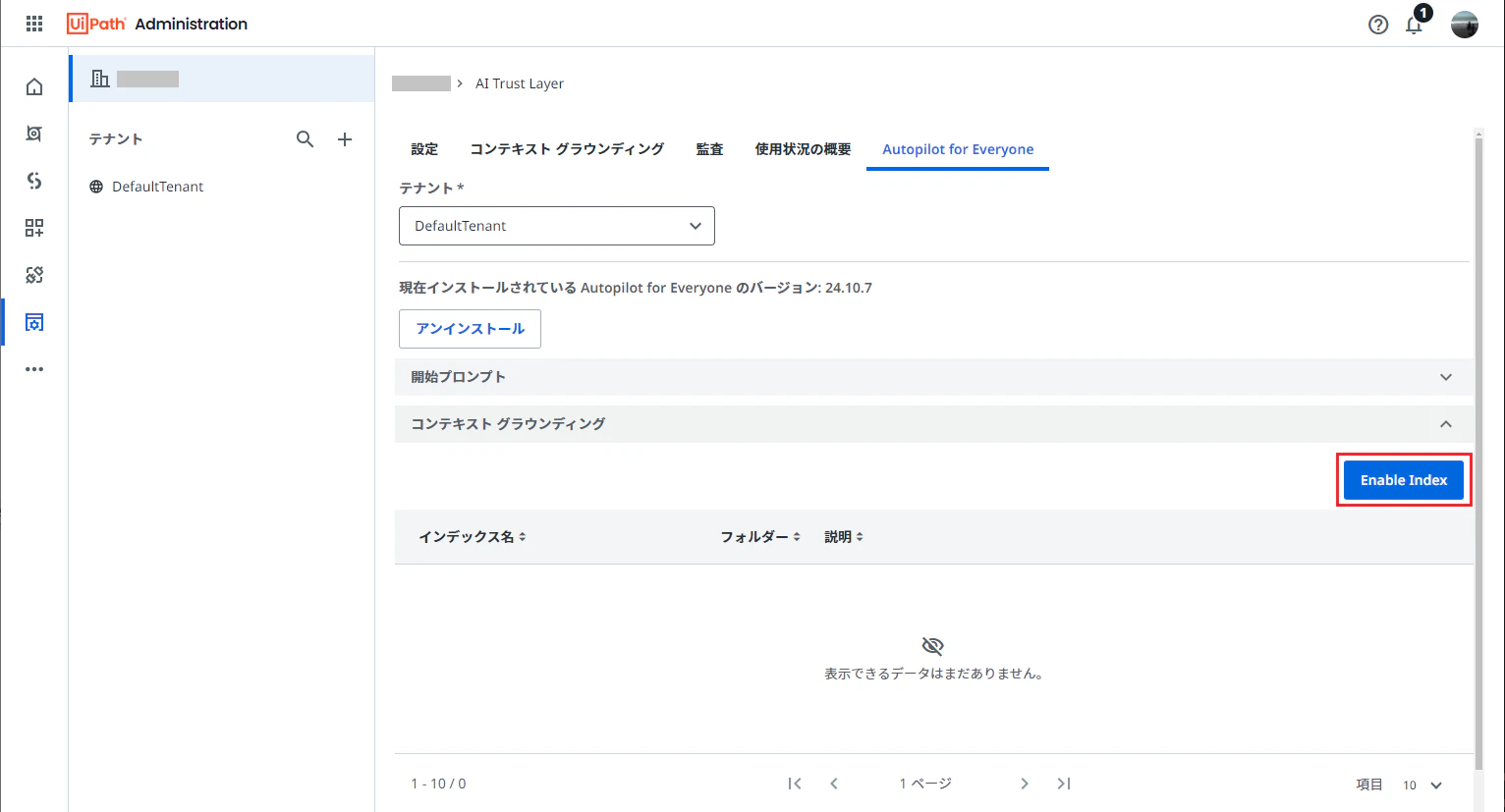Click the UiPath Administration logo

point(157,24)
